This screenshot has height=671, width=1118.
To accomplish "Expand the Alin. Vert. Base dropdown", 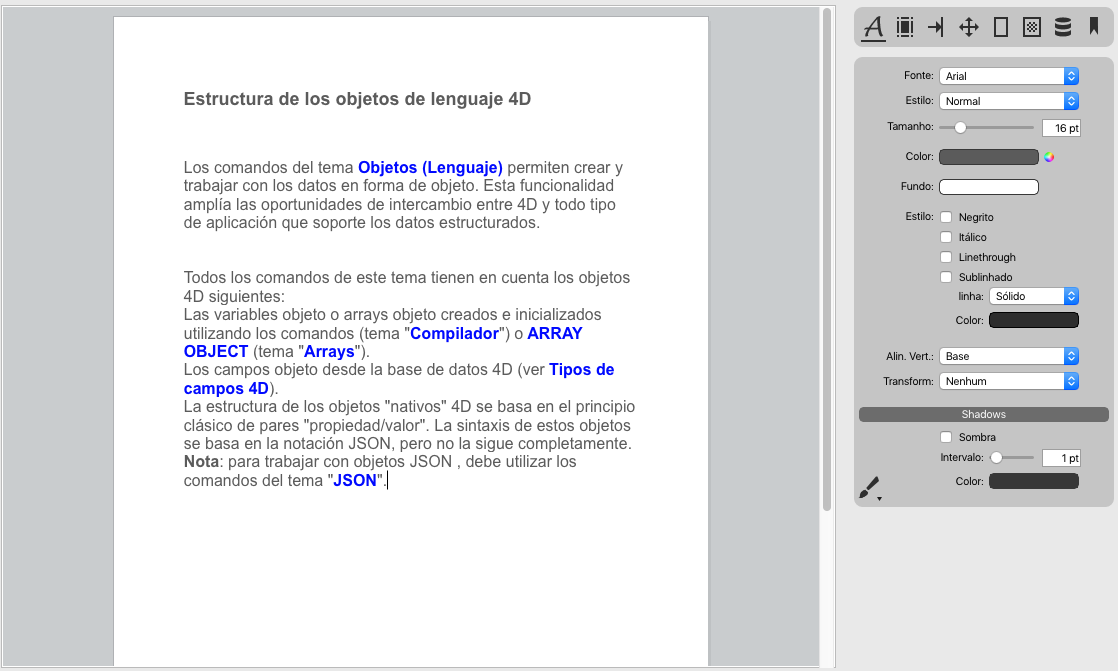I will coord(1008,356).
